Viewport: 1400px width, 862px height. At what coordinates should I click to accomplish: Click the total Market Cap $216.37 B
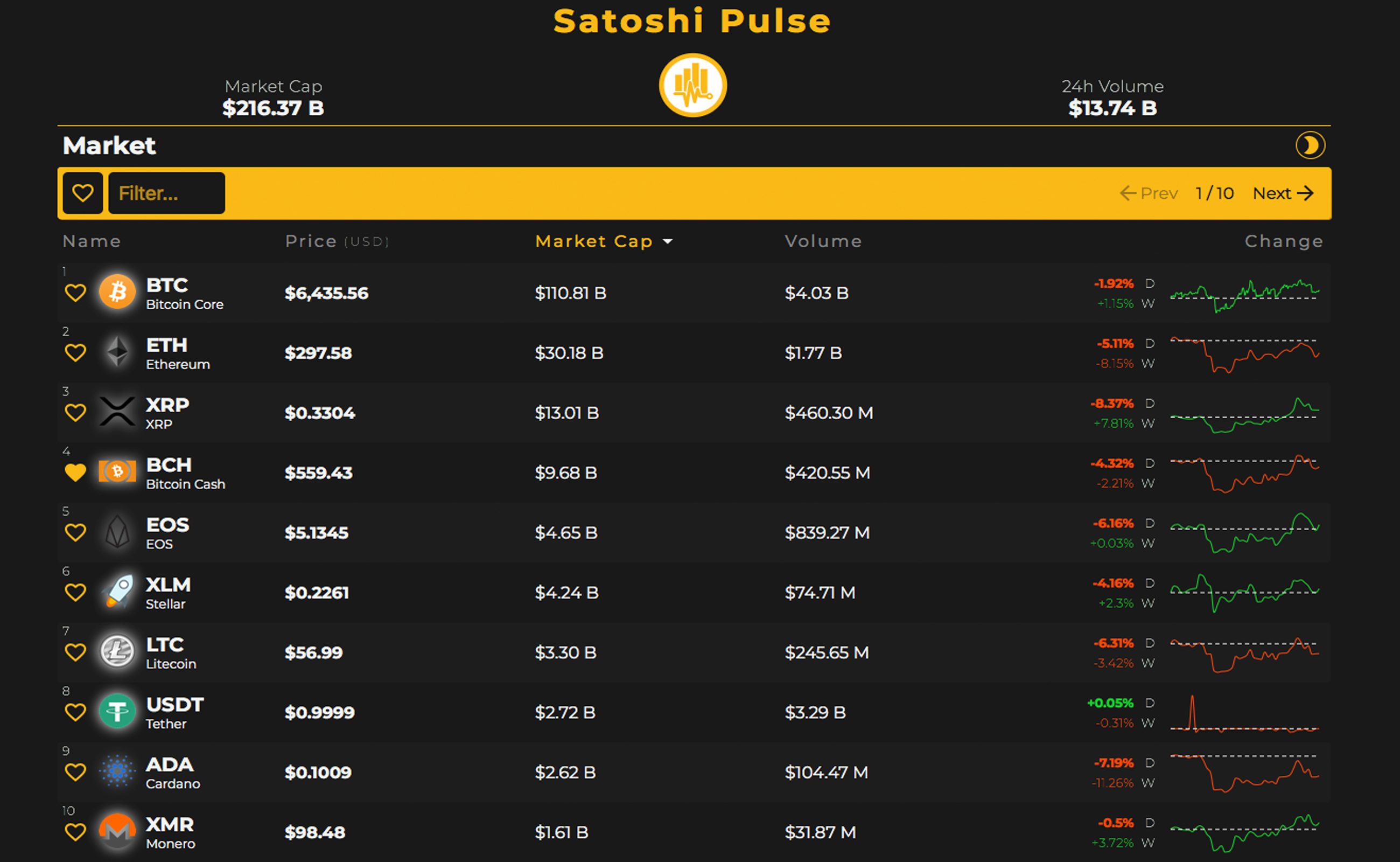pyautogui.click(x=273, y=108)
